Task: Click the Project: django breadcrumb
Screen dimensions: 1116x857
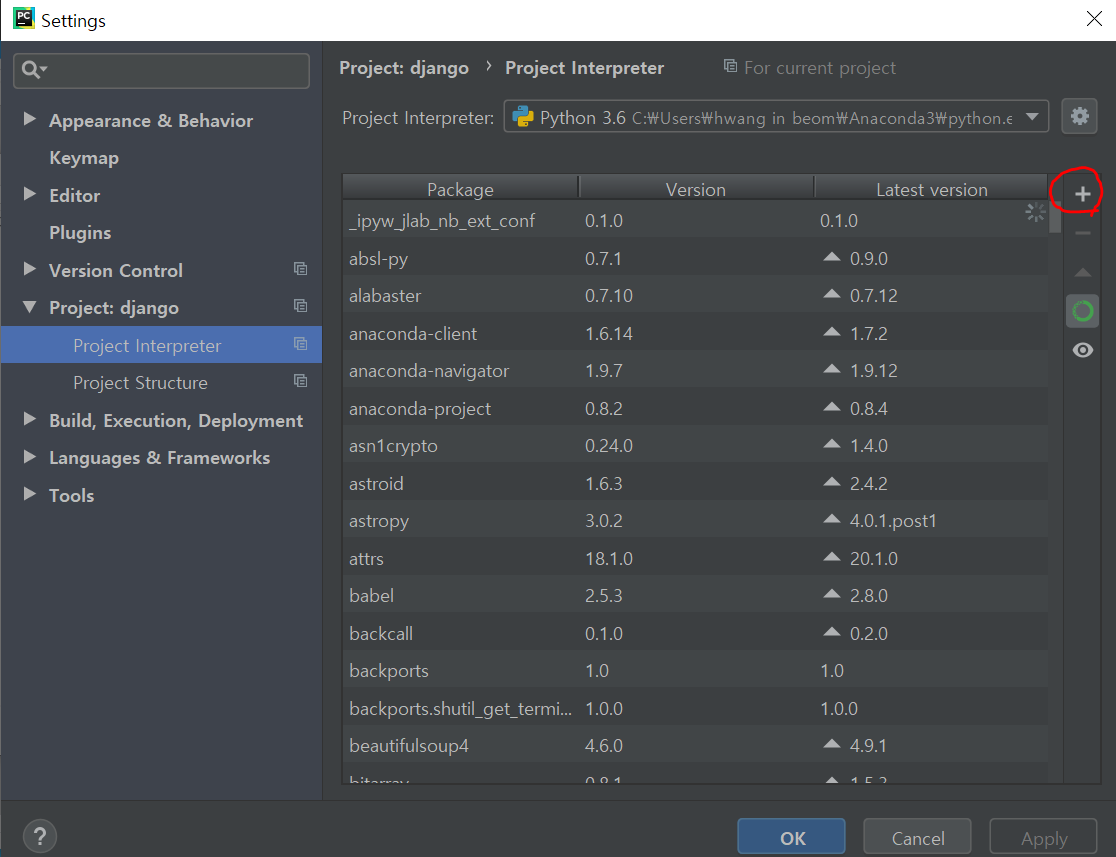Action: point(404,68)
